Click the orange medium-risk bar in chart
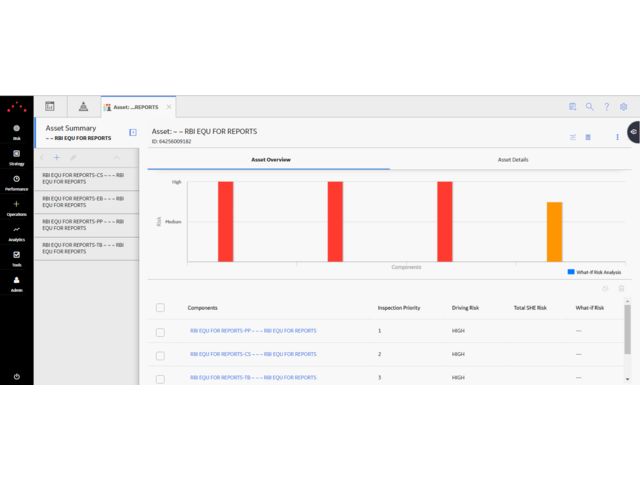 point(554,232)
